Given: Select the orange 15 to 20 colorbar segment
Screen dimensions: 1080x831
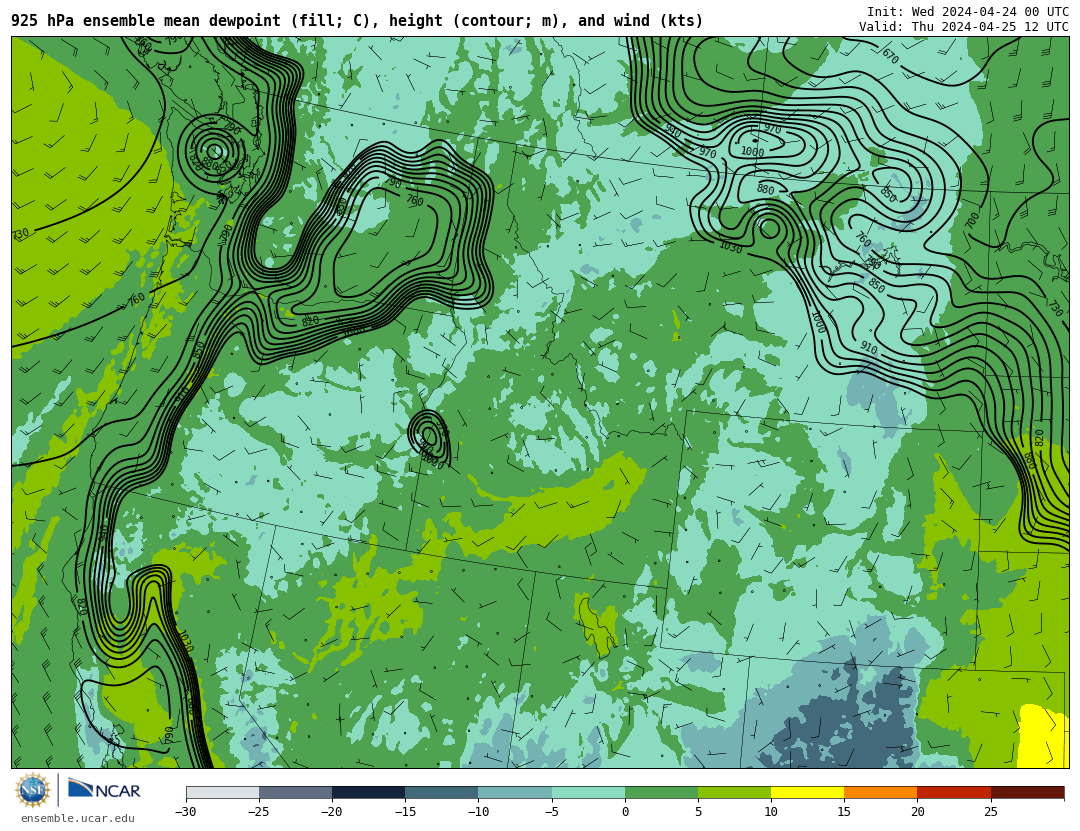Looking at the screenshot, I should click(881, 792).
